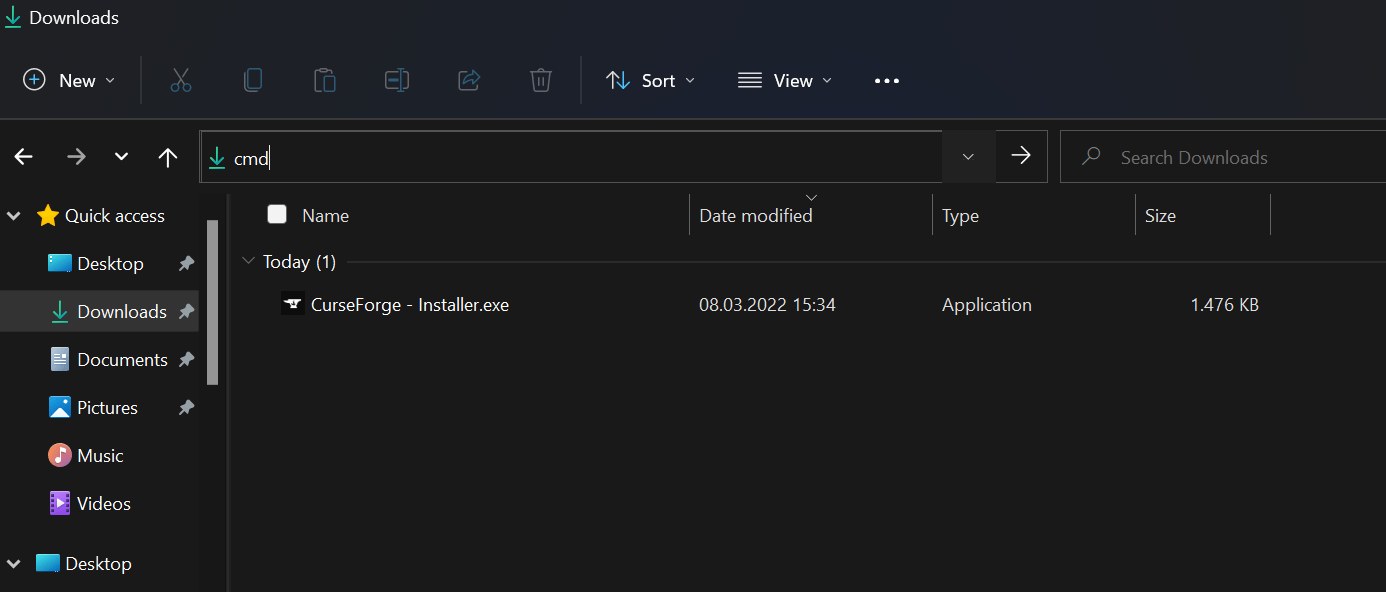
Task: Select the Rename icon in the toolbar
Action: click(x=396, y=80)
